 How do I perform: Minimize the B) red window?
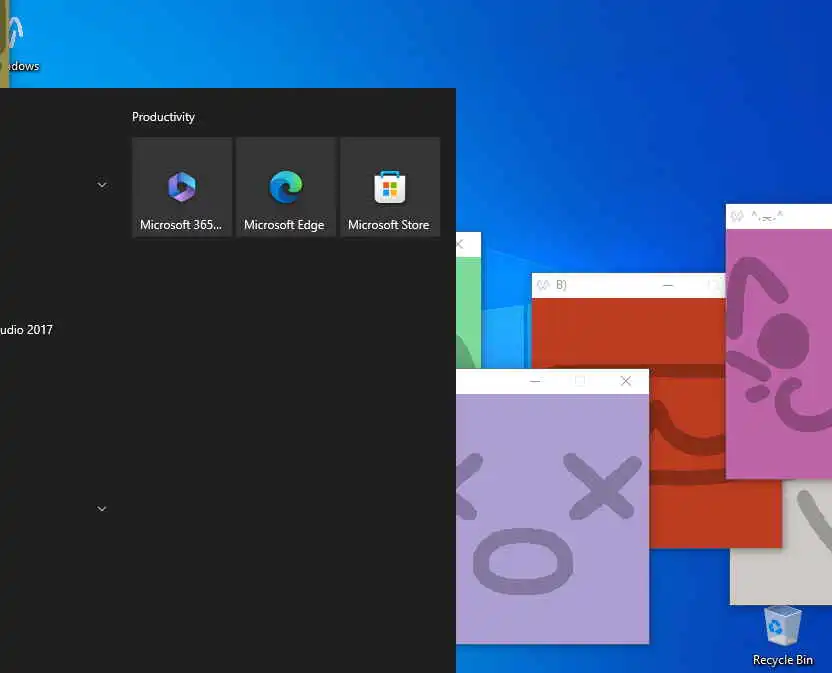coord(668,286)
